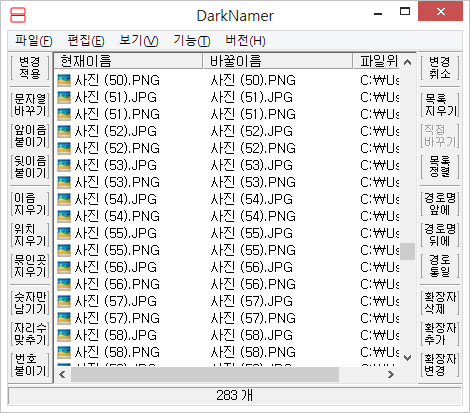Image resolution: width=470 pixels, height=413 pixels.
Task: Remove extension with 확장자 삭제
Action: coord(440,303)
